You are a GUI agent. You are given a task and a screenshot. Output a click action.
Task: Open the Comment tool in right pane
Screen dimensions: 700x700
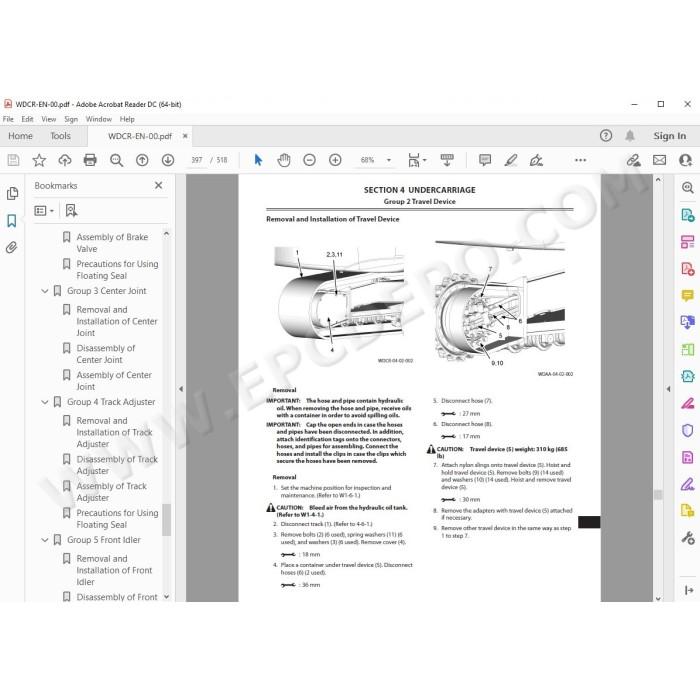pos(688,296)
